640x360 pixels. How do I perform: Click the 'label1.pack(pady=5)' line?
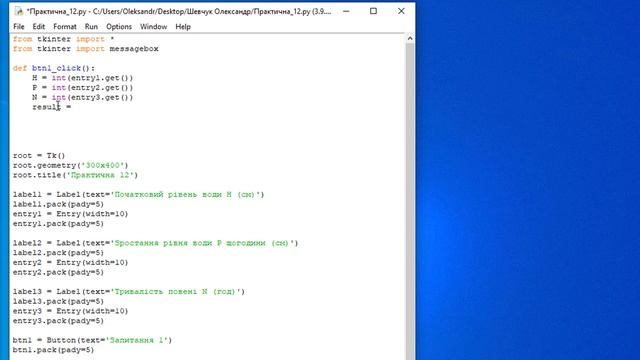click(58, 204)
